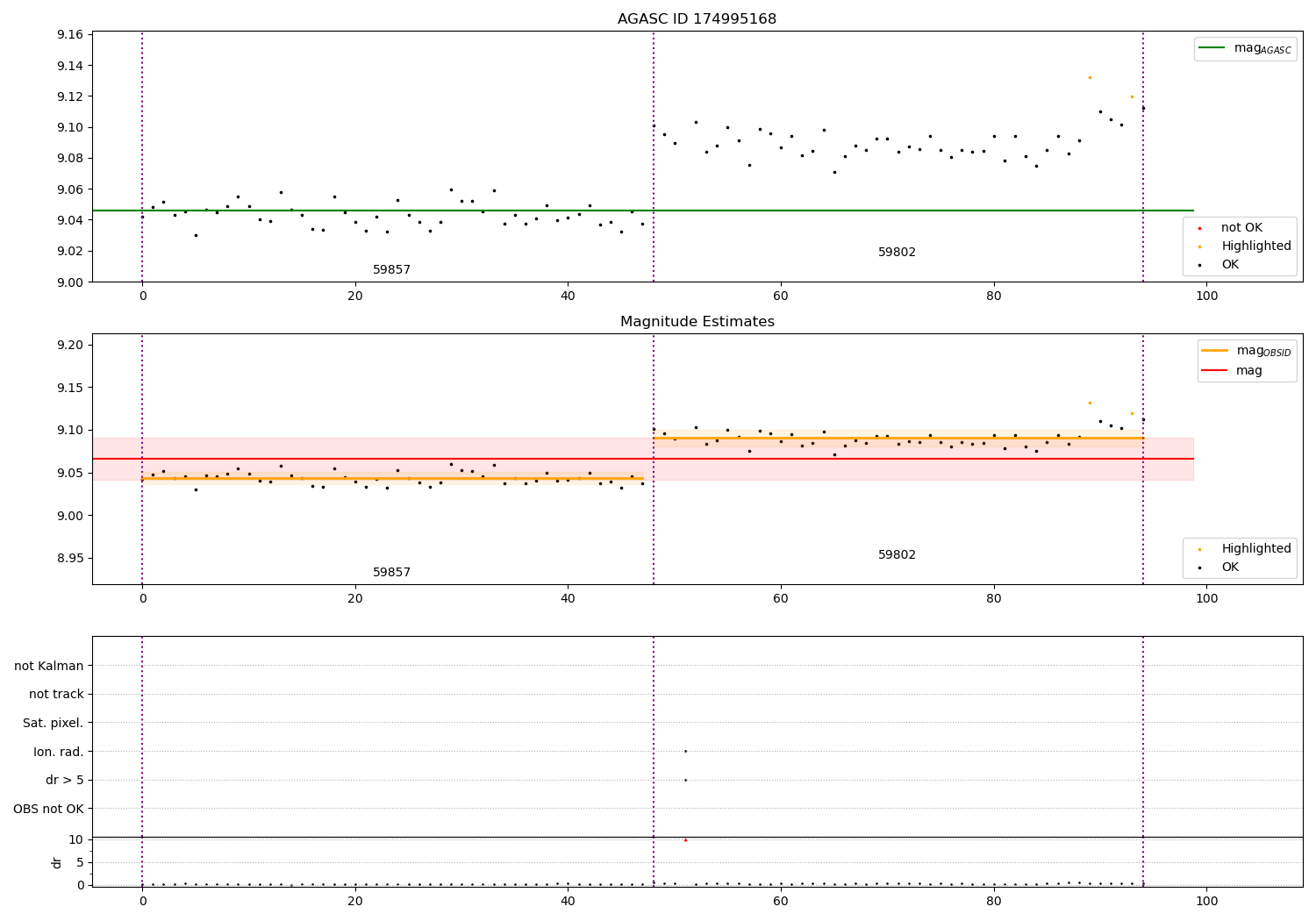1316x921 pixels.
Task: Click the red triangle marker in dr panel
Action: [x=685, y=839]
